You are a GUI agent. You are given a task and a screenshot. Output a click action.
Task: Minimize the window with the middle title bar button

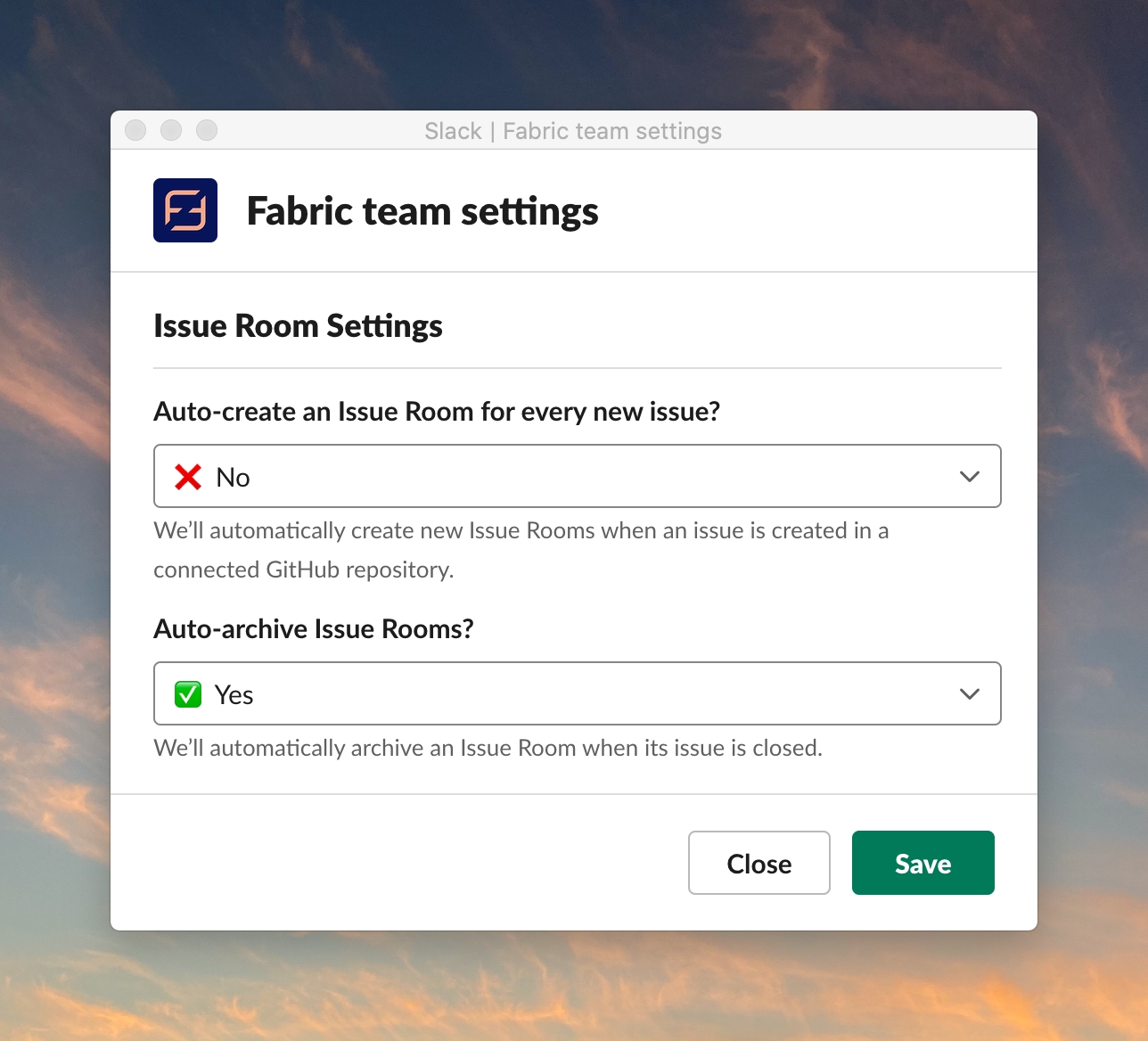point(171,130)
